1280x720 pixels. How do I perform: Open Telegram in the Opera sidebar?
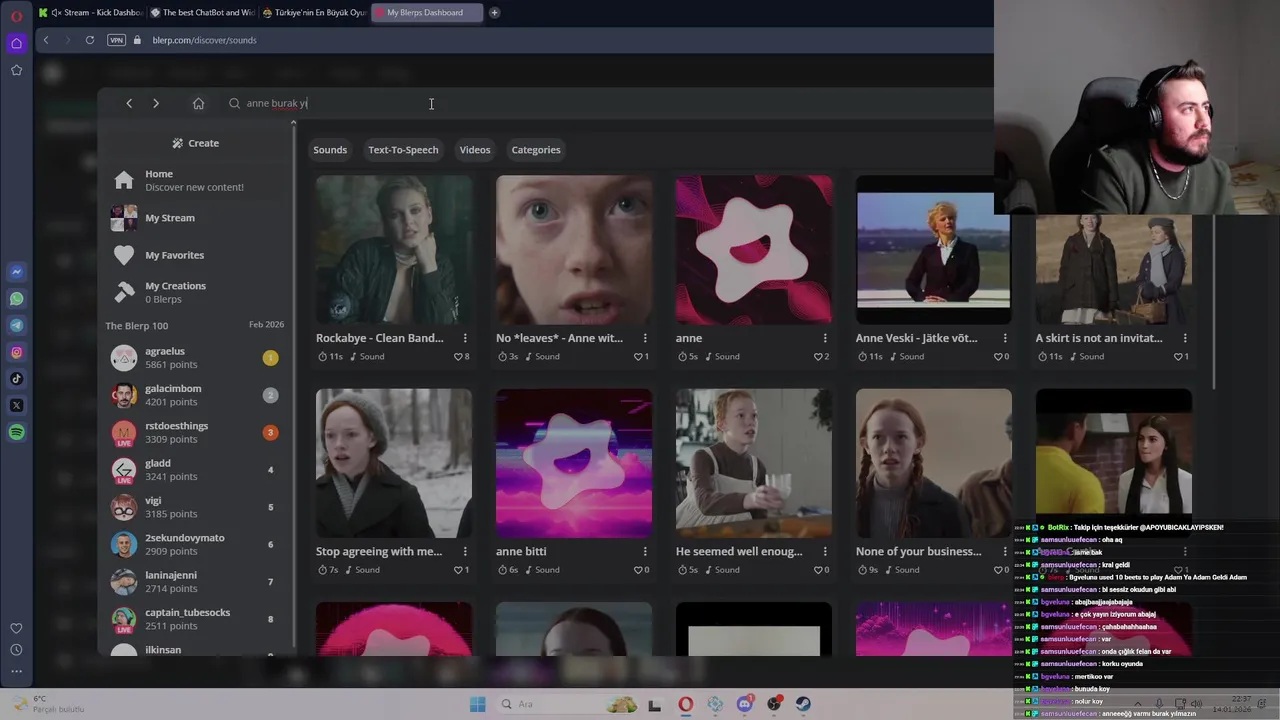[16, 325]
